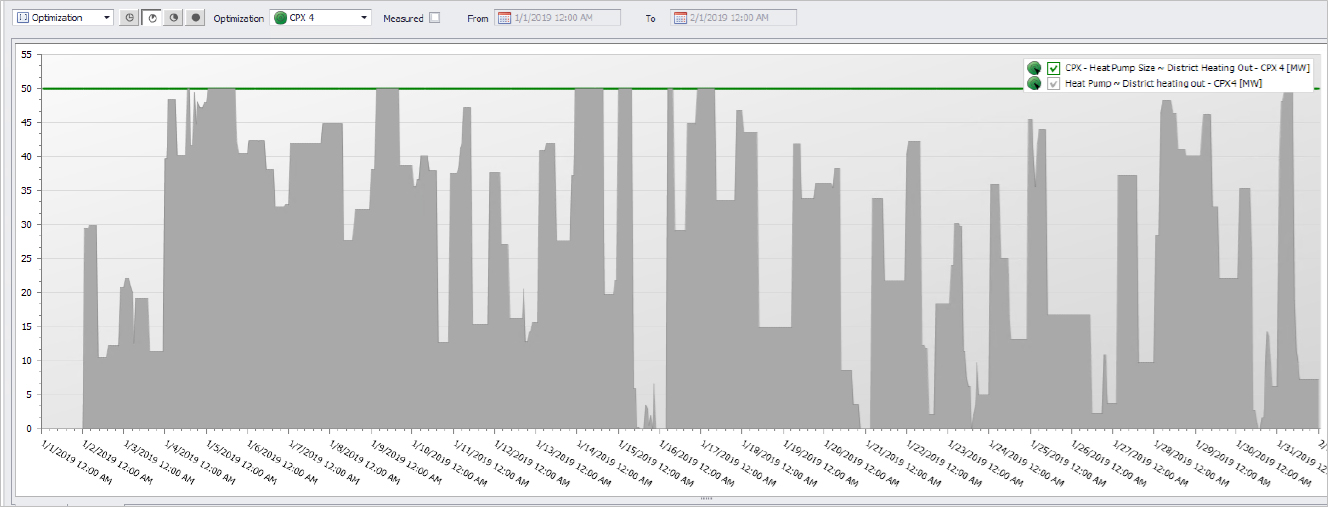Click y-axis label 55

coord(26,54)
